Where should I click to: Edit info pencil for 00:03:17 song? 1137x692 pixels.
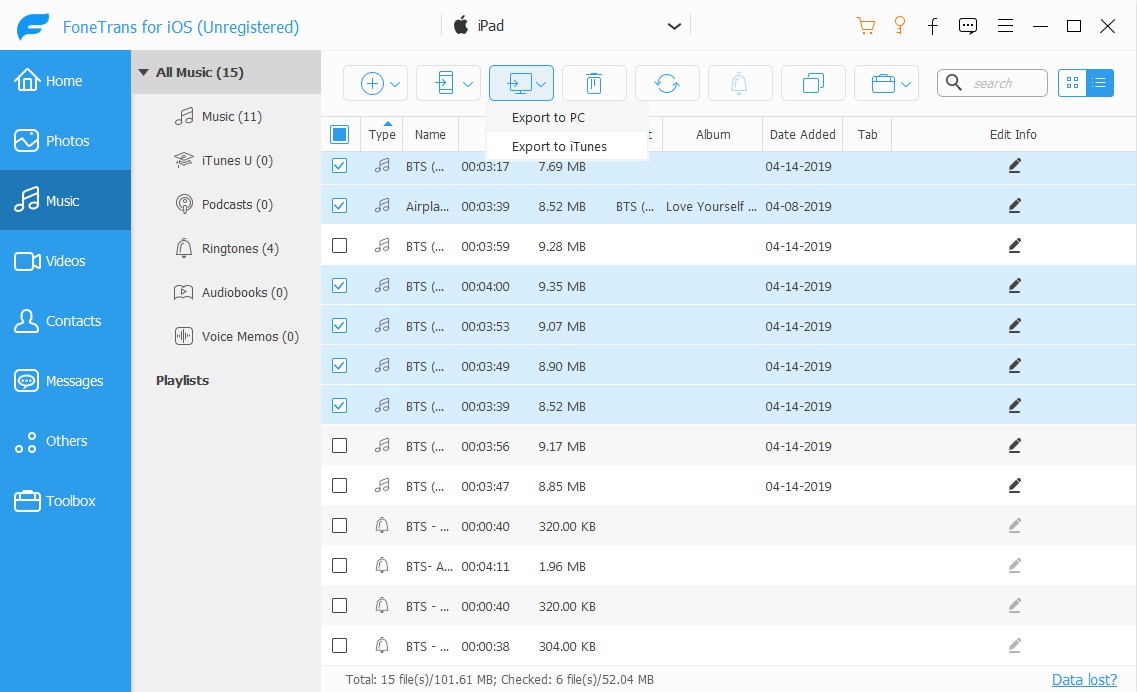pyautogui.click(x=1014, y=166)
